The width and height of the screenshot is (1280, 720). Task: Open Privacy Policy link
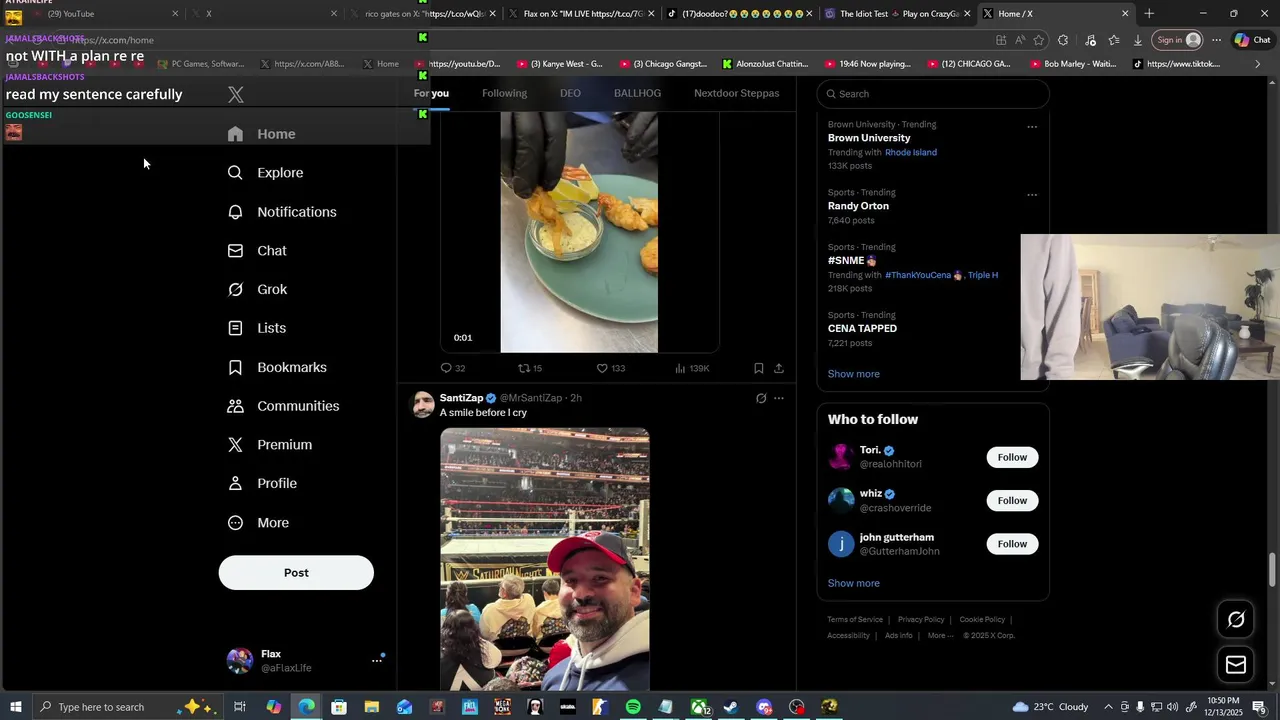click(921, 620)
